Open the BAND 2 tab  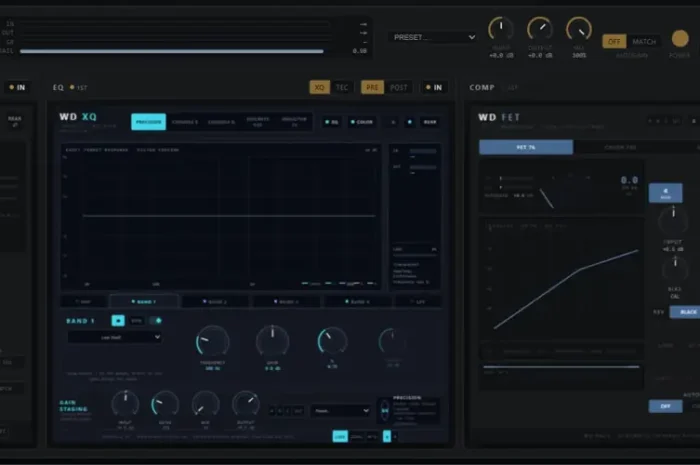tap(215, 302)
